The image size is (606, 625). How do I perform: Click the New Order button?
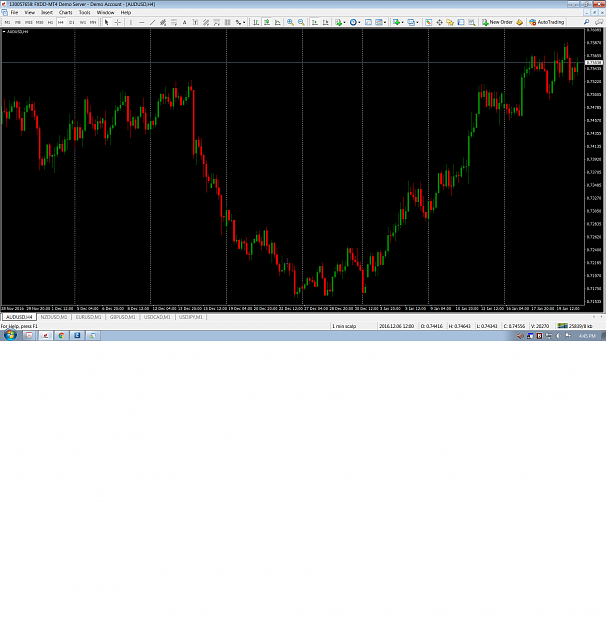click(497, 22)
